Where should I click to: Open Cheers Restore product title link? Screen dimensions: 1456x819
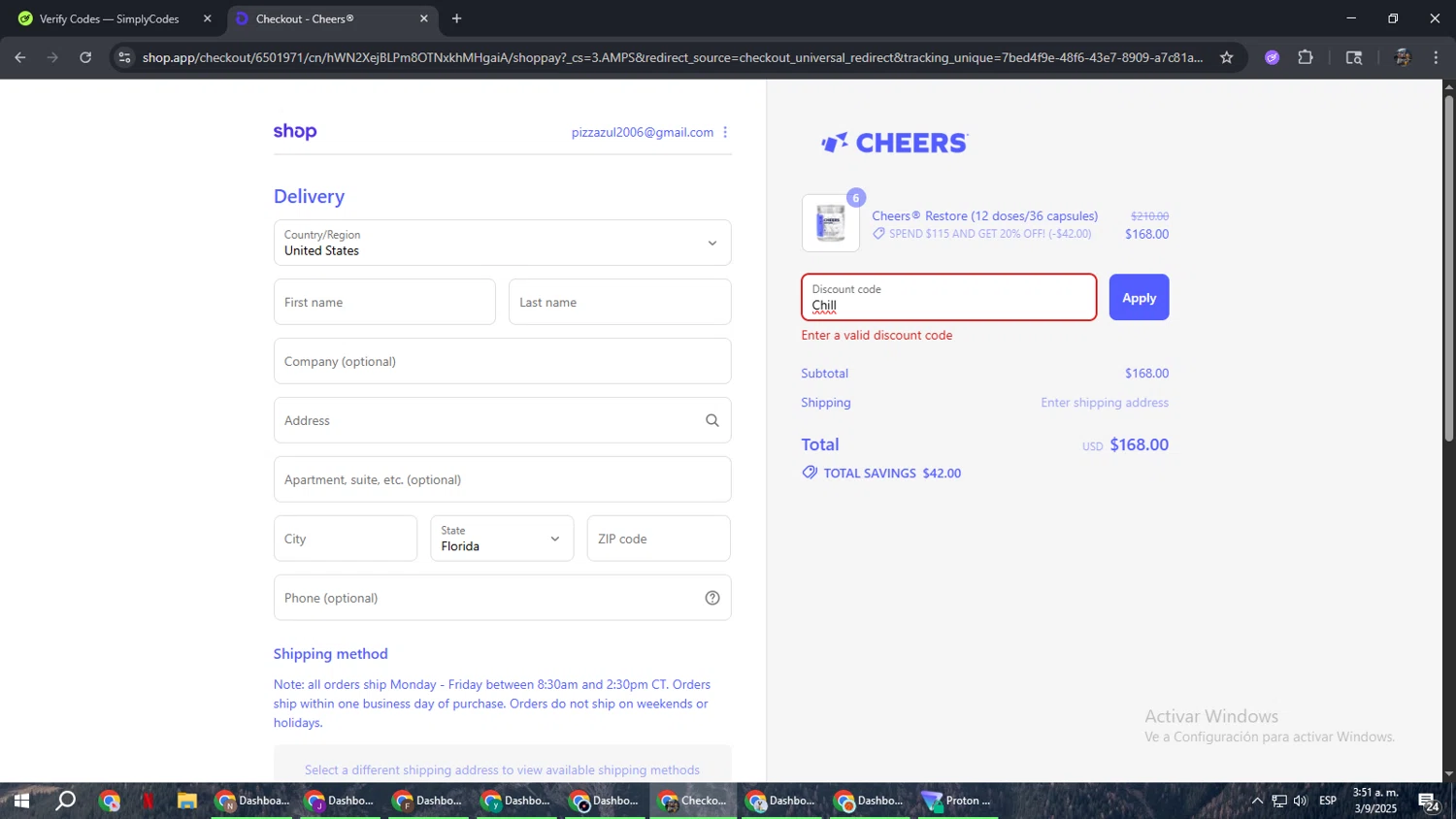pos(985,215)
